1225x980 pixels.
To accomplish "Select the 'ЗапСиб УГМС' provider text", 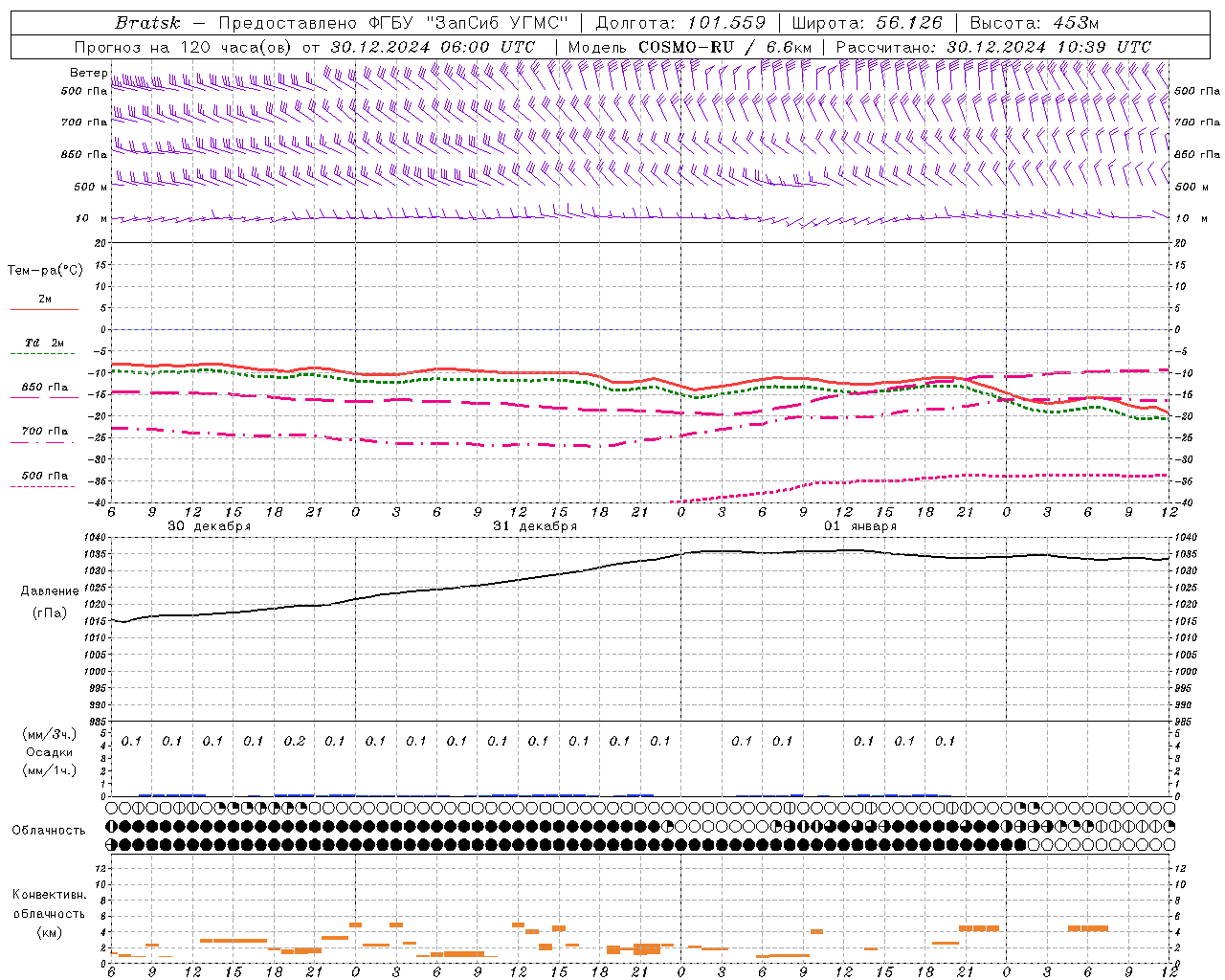I will pos(500,23).
